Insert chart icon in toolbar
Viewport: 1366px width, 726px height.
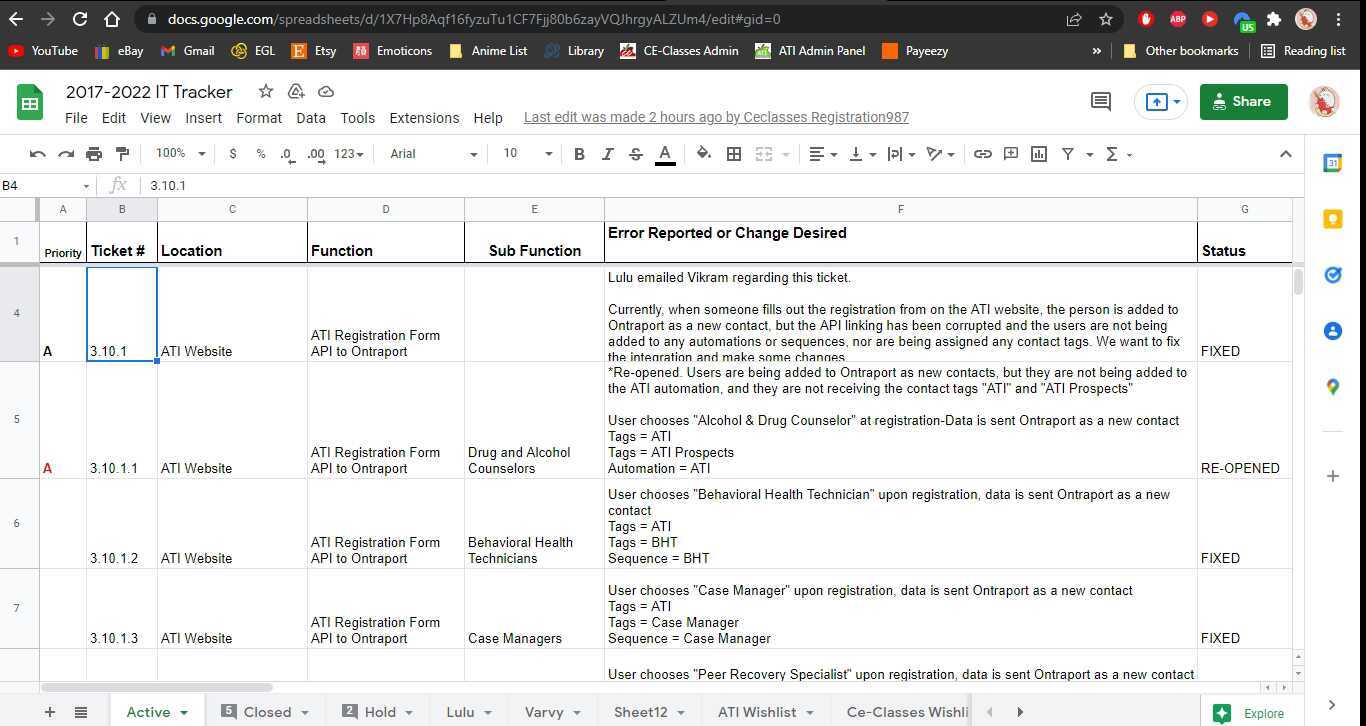(1039, 154)
